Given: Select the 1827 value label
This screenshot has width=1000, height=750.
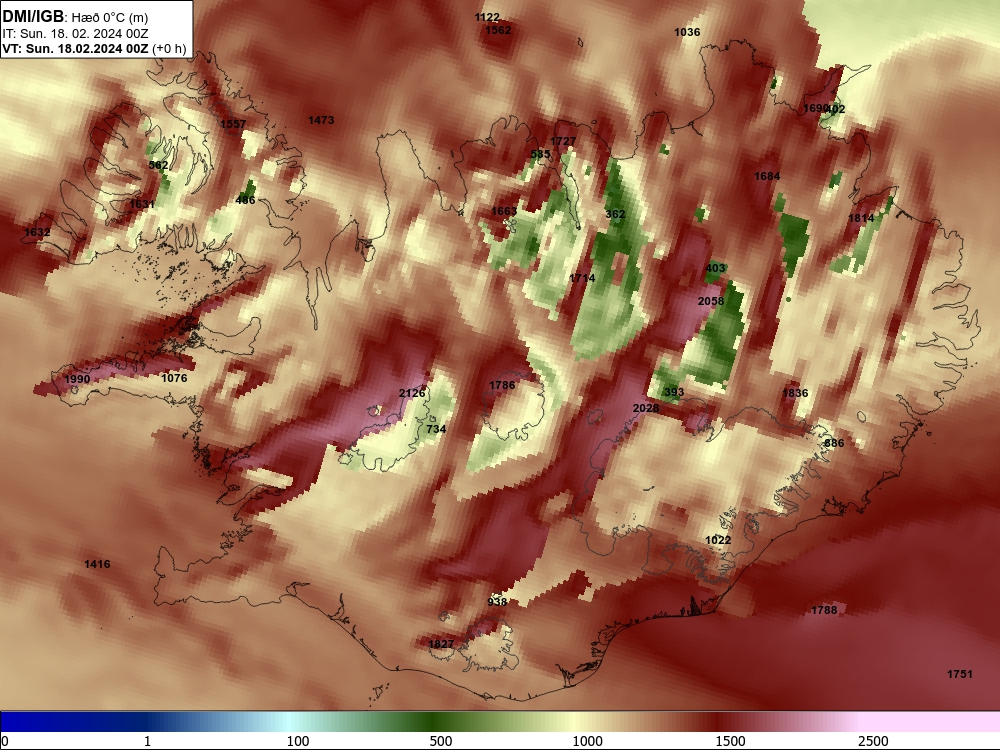Looking at the screenshot, I should [441, 644].
